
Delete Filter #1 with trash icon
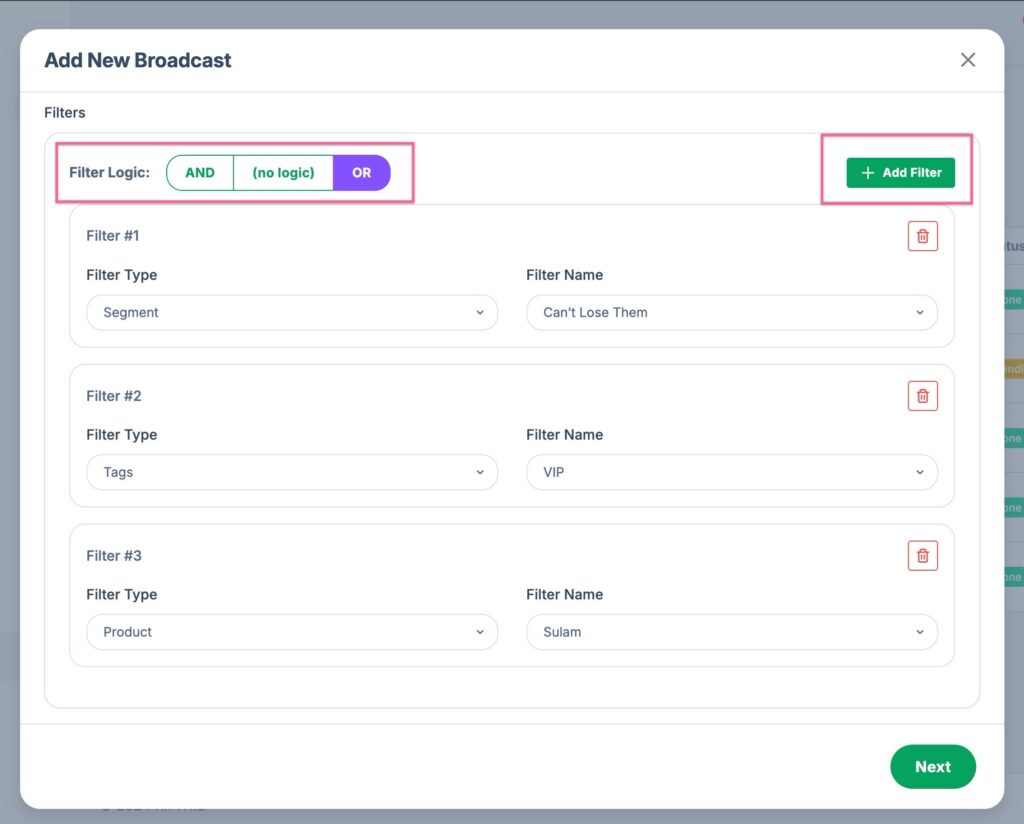coord(922,236)
